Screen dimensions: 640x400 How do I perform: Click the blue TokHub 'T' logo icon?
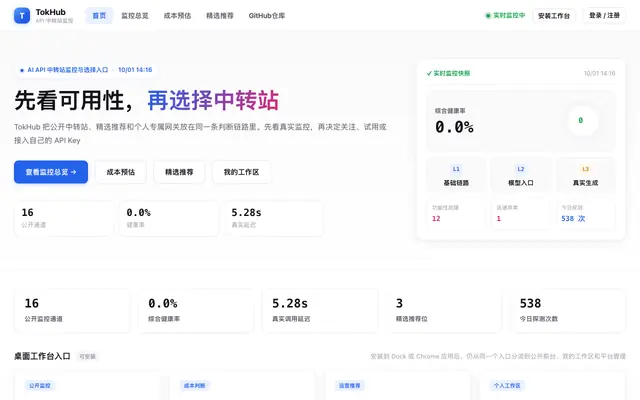click(22, 16)
